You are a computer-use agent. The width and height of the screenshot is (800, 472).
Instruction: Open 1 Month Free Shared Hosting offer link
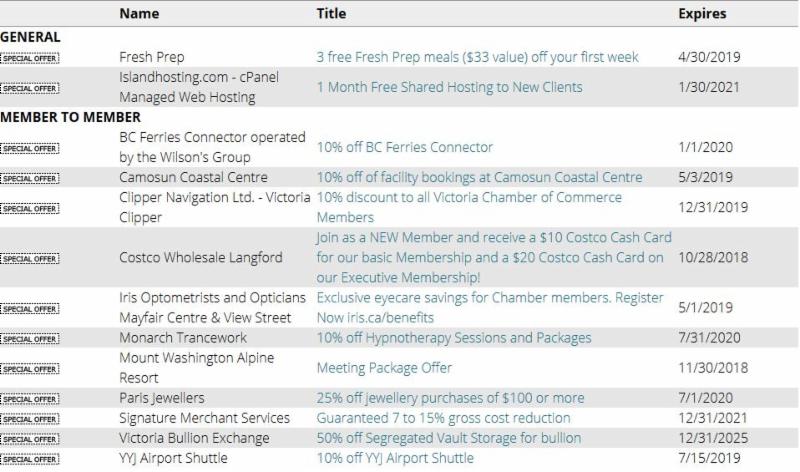pos(449,88)
